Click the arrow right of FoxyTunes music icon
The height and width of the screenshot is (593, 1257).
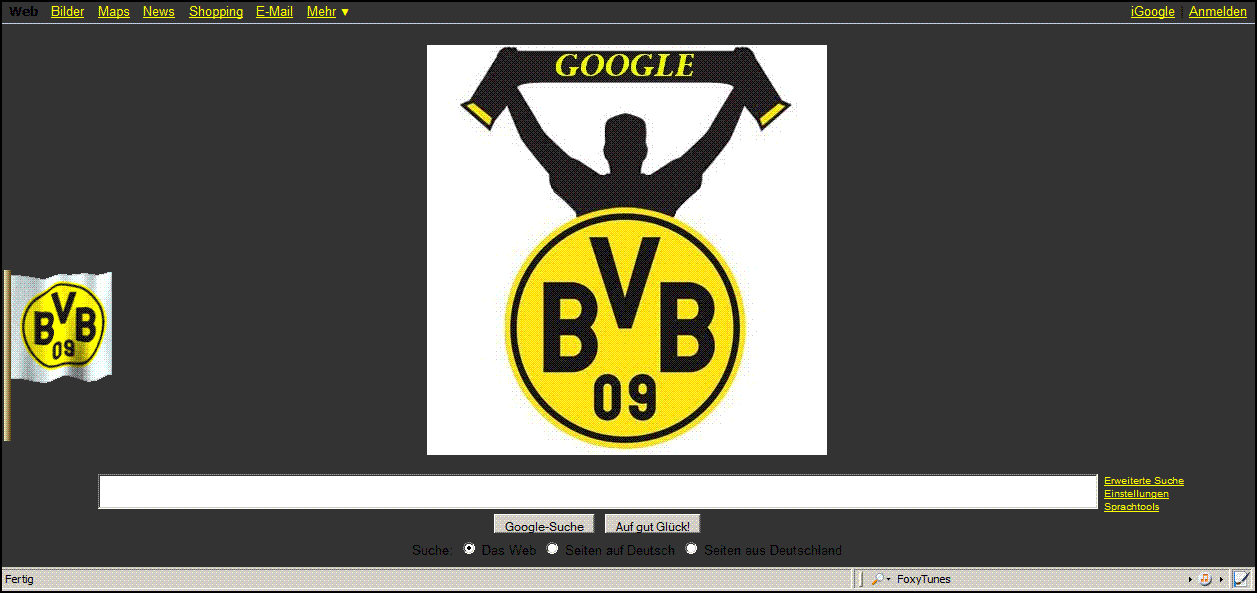1221,580
